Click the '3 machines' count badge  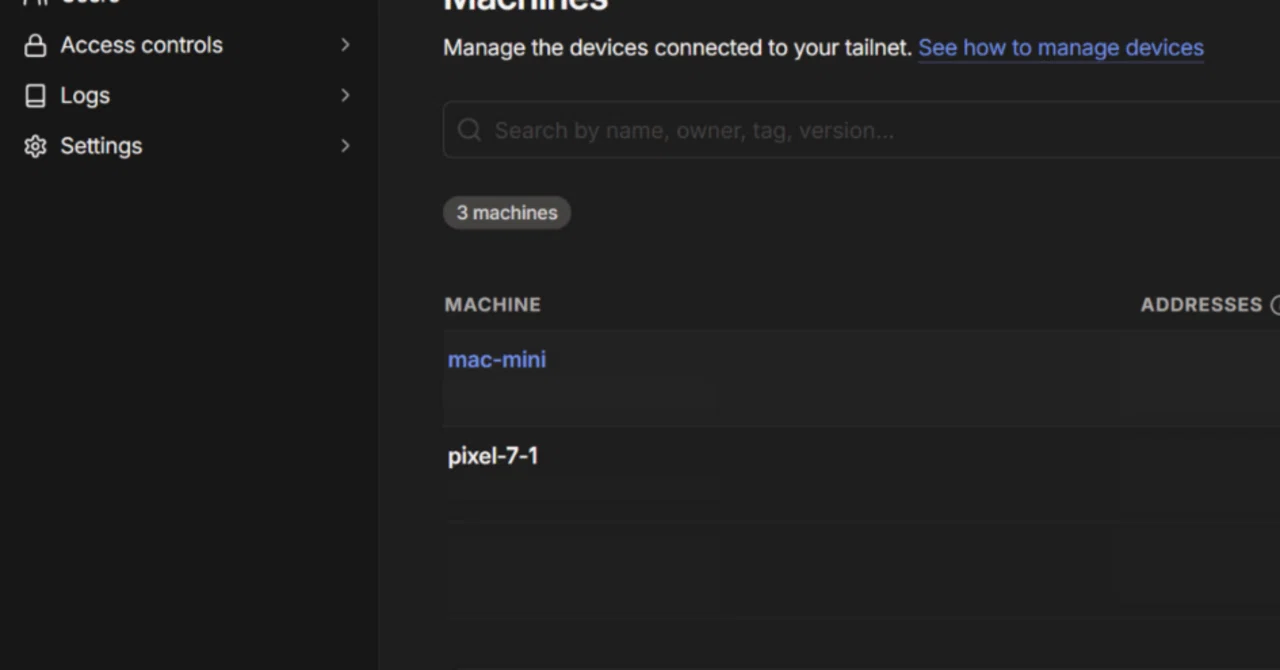(507, 213)
